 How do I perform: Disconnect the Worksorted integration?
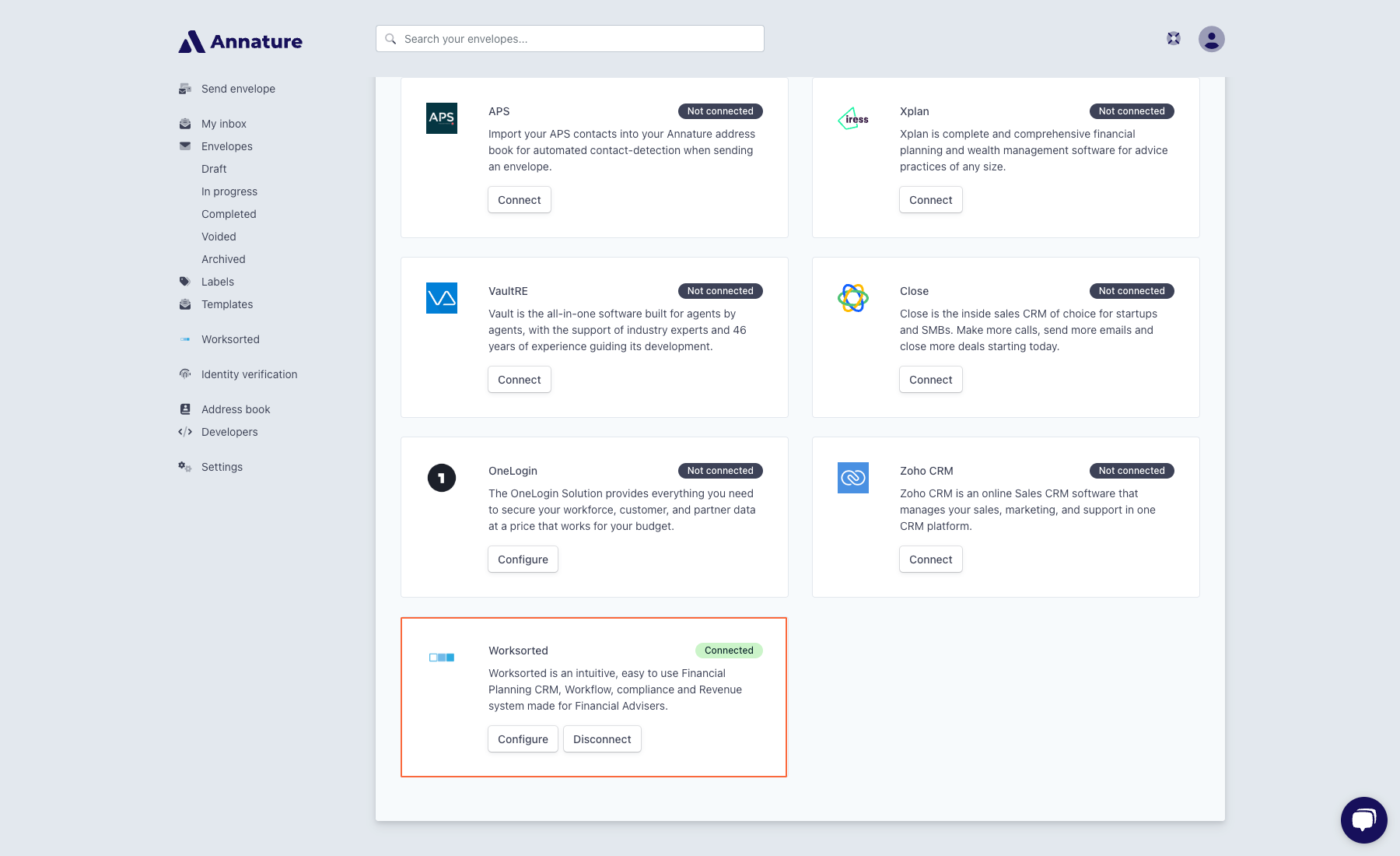click(602, 738)
